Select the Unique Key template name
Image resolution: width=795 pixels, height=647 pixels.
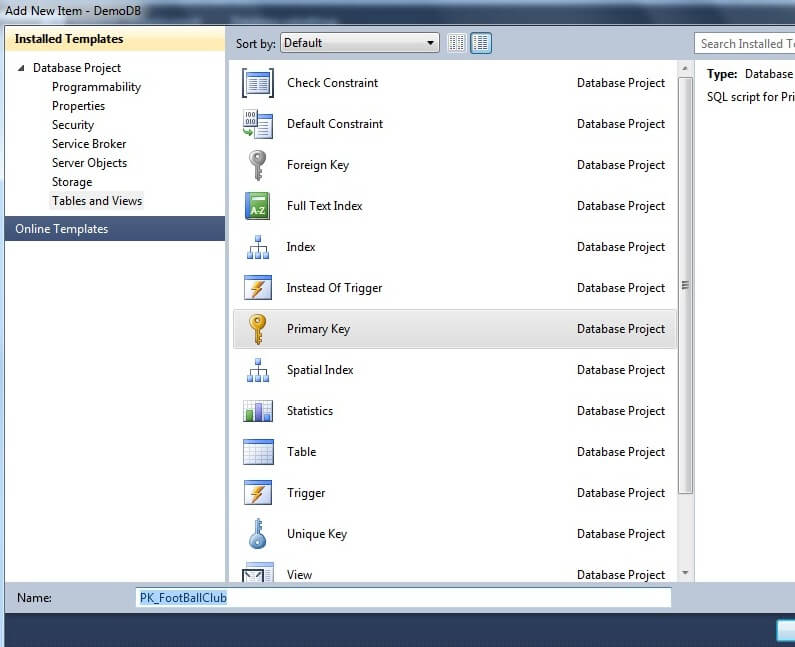pos(317,534)
